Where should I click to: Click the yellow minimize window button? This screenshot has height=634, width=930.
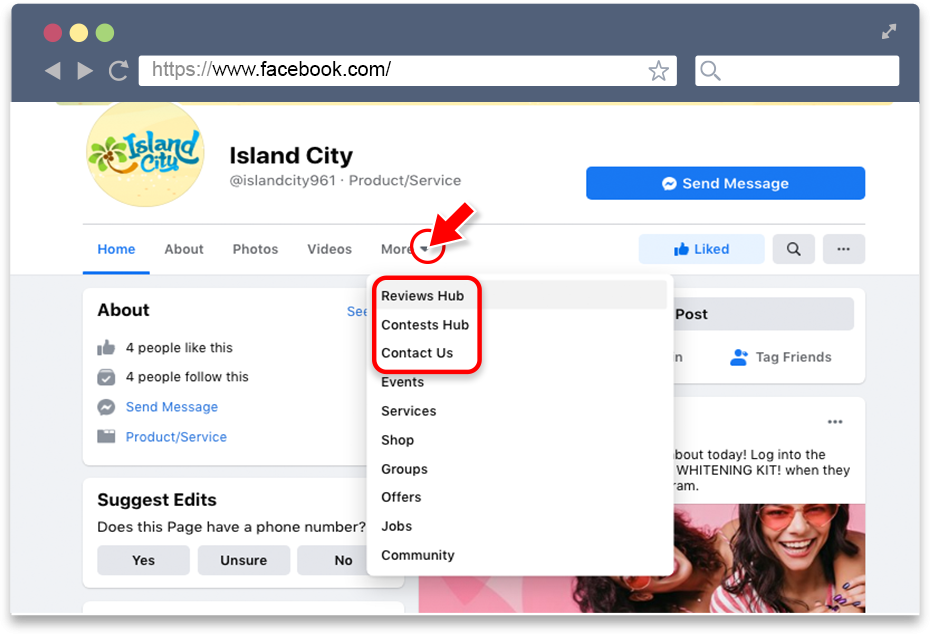(x=79, y=33)
